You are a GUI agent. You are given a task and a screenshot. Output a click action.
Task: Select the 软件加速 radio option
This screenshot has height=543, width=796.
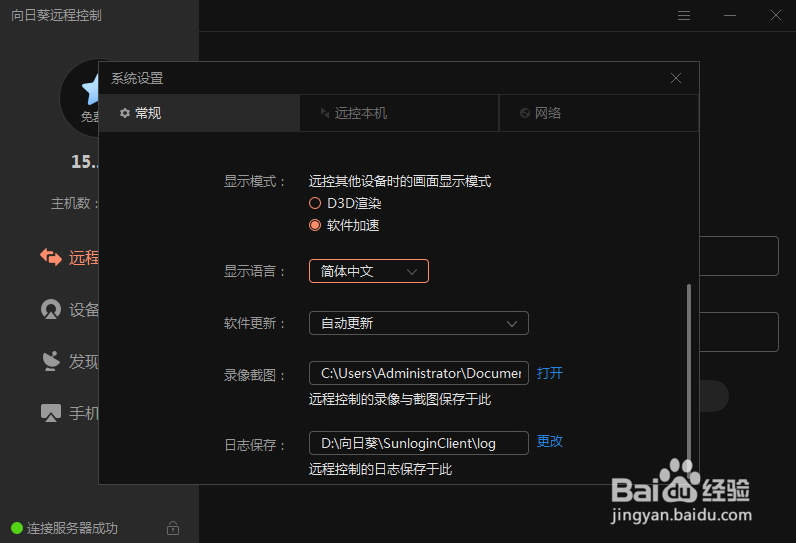point(315,225)
